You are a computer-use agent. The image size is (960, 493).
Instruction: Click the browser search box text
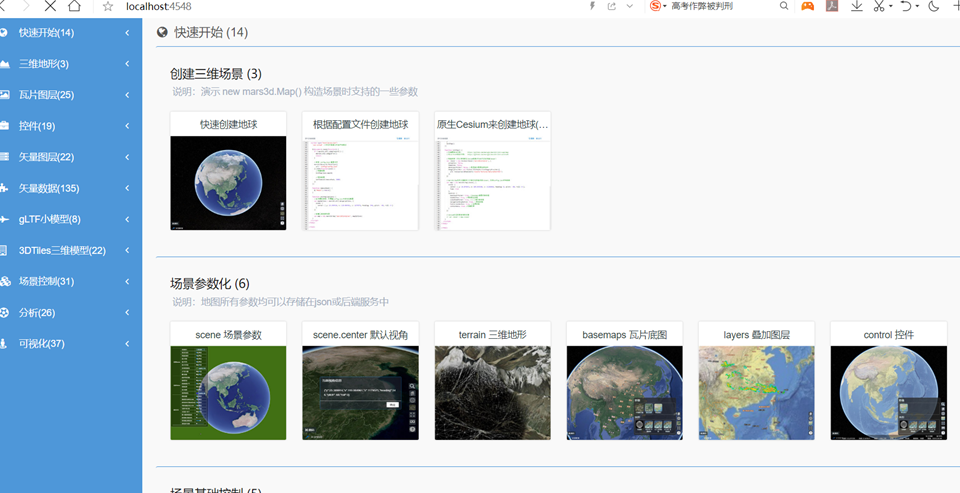702,6
